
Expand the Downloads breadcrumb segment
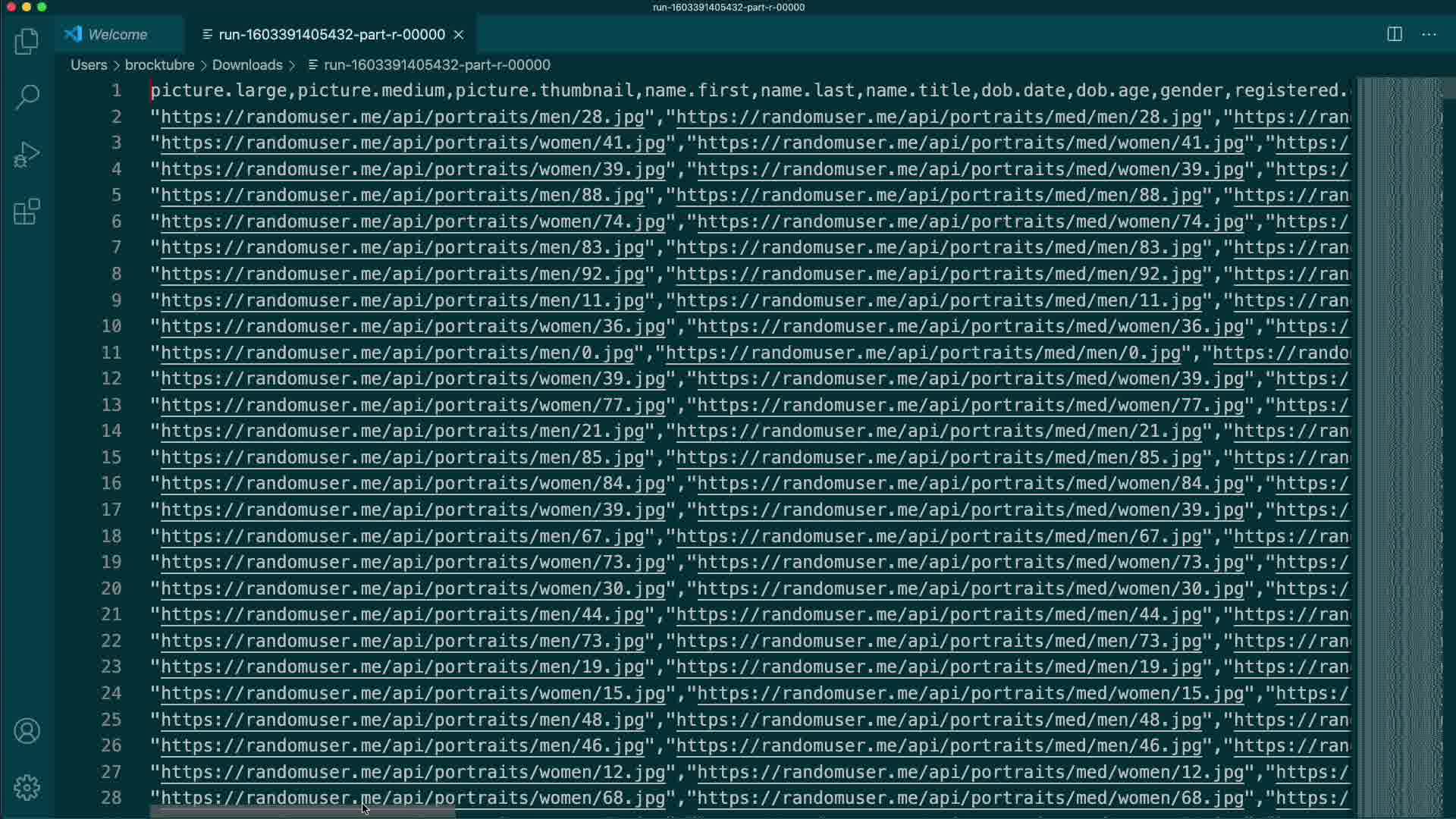(x=247, y=65)
